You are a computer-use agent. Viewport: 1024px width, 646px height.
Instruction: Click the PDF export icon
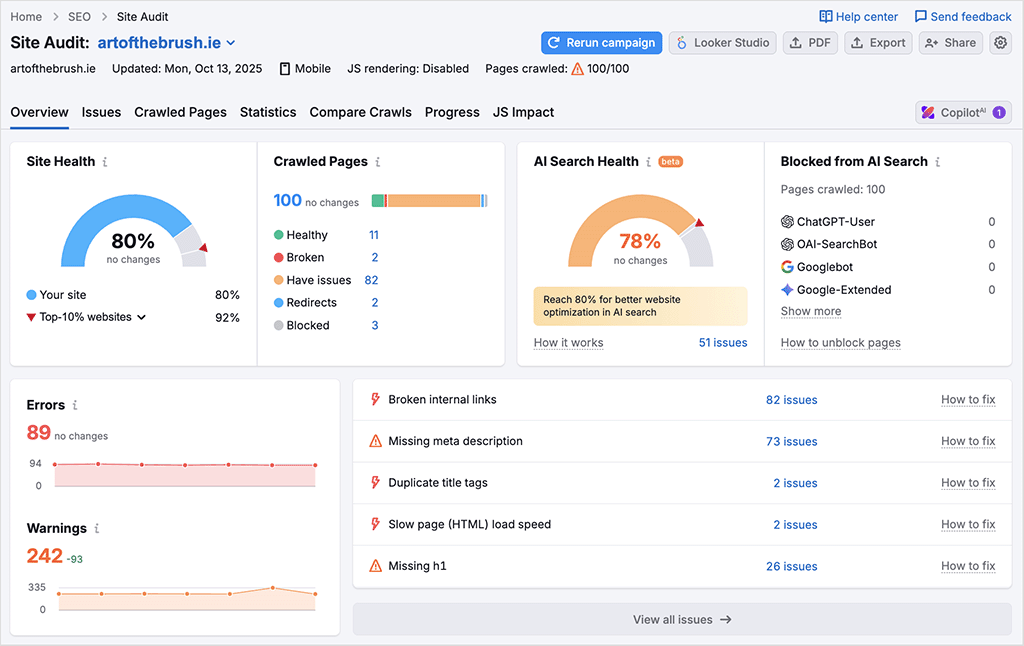[795, 42]
